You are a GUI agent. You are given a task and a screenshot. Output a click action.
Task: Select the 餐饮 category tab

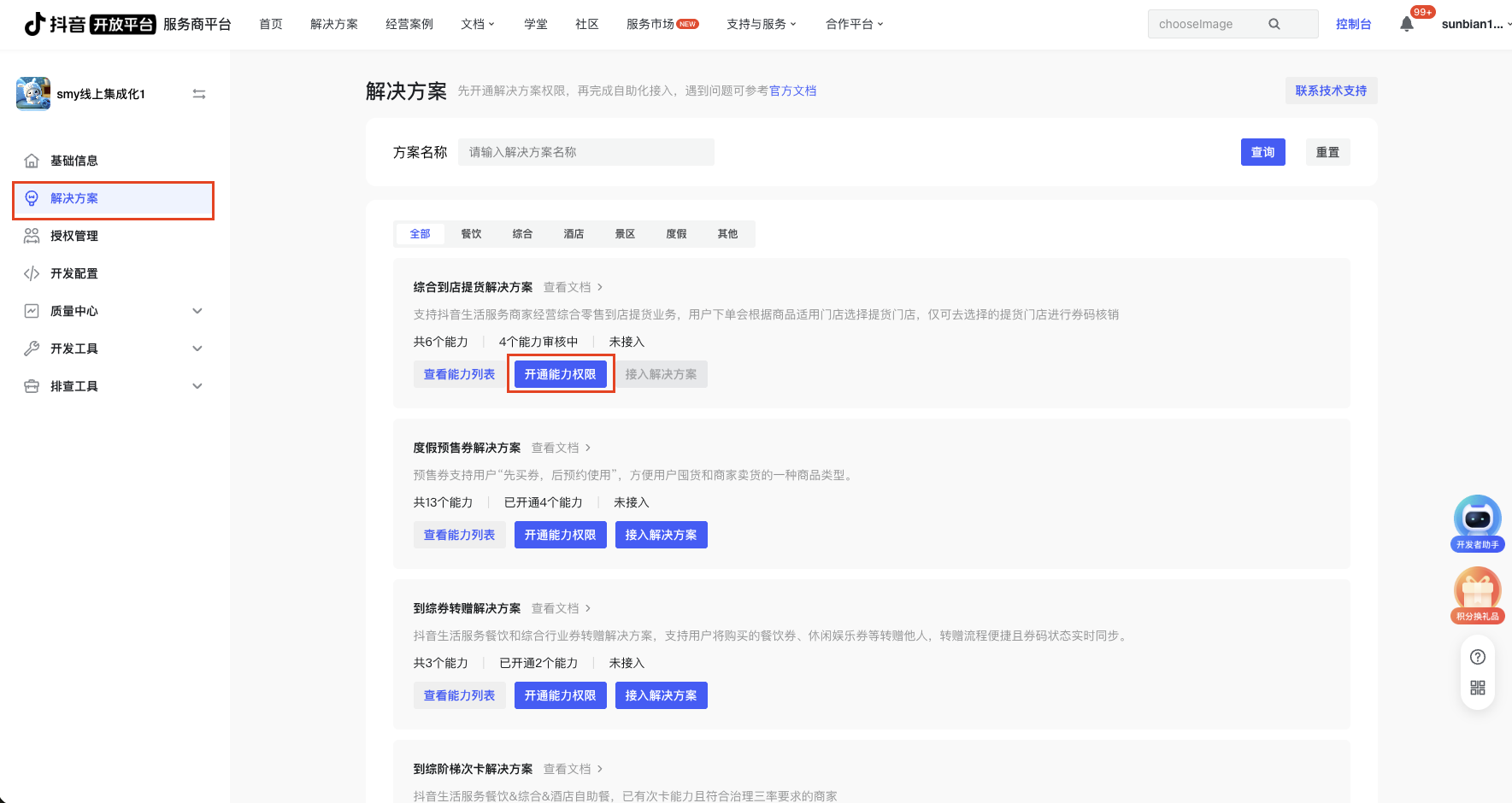471,234
